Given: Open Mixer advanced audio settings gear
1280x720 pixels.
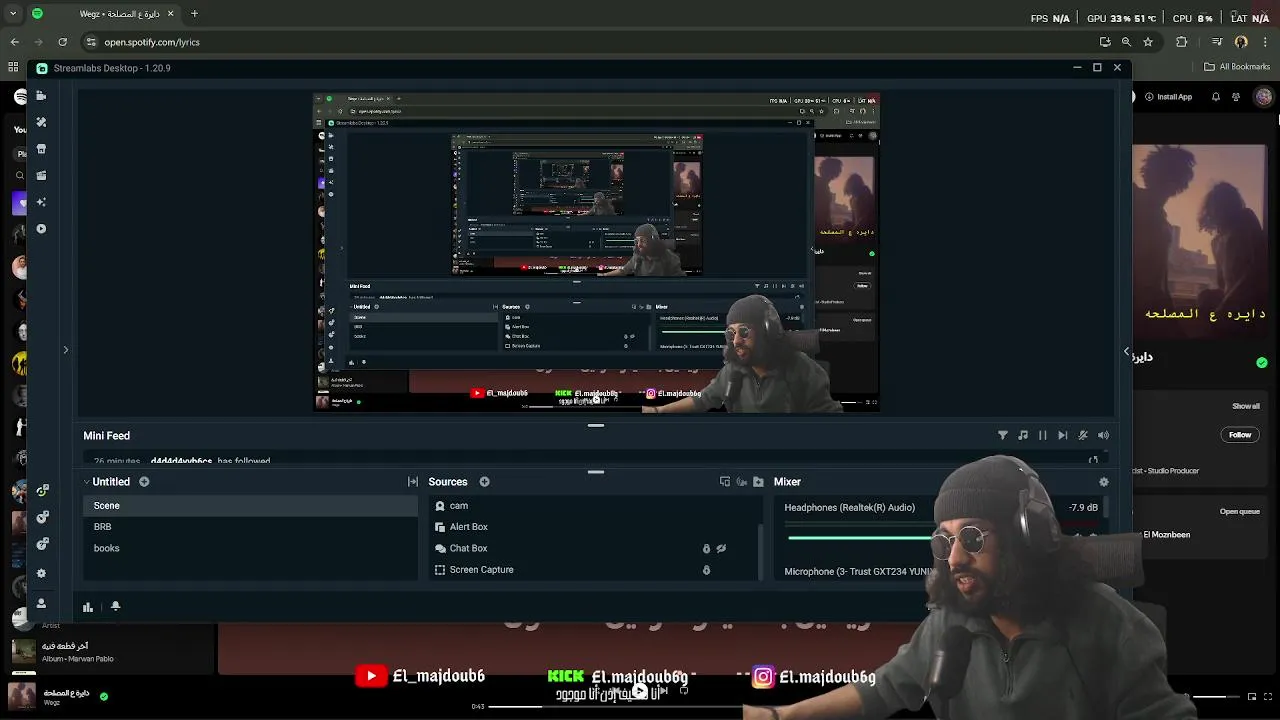Looking at the screenshot, I should (x=1104, y=482).
